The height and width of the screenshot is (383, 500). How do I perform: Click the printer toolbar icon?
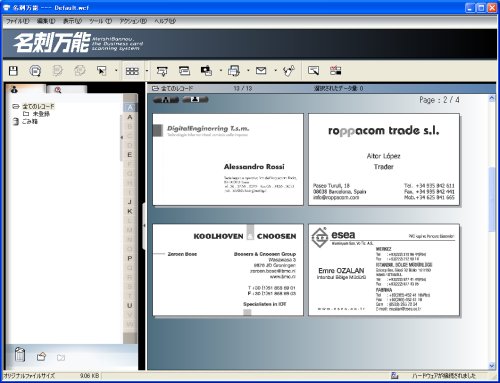tap(234, 71)
